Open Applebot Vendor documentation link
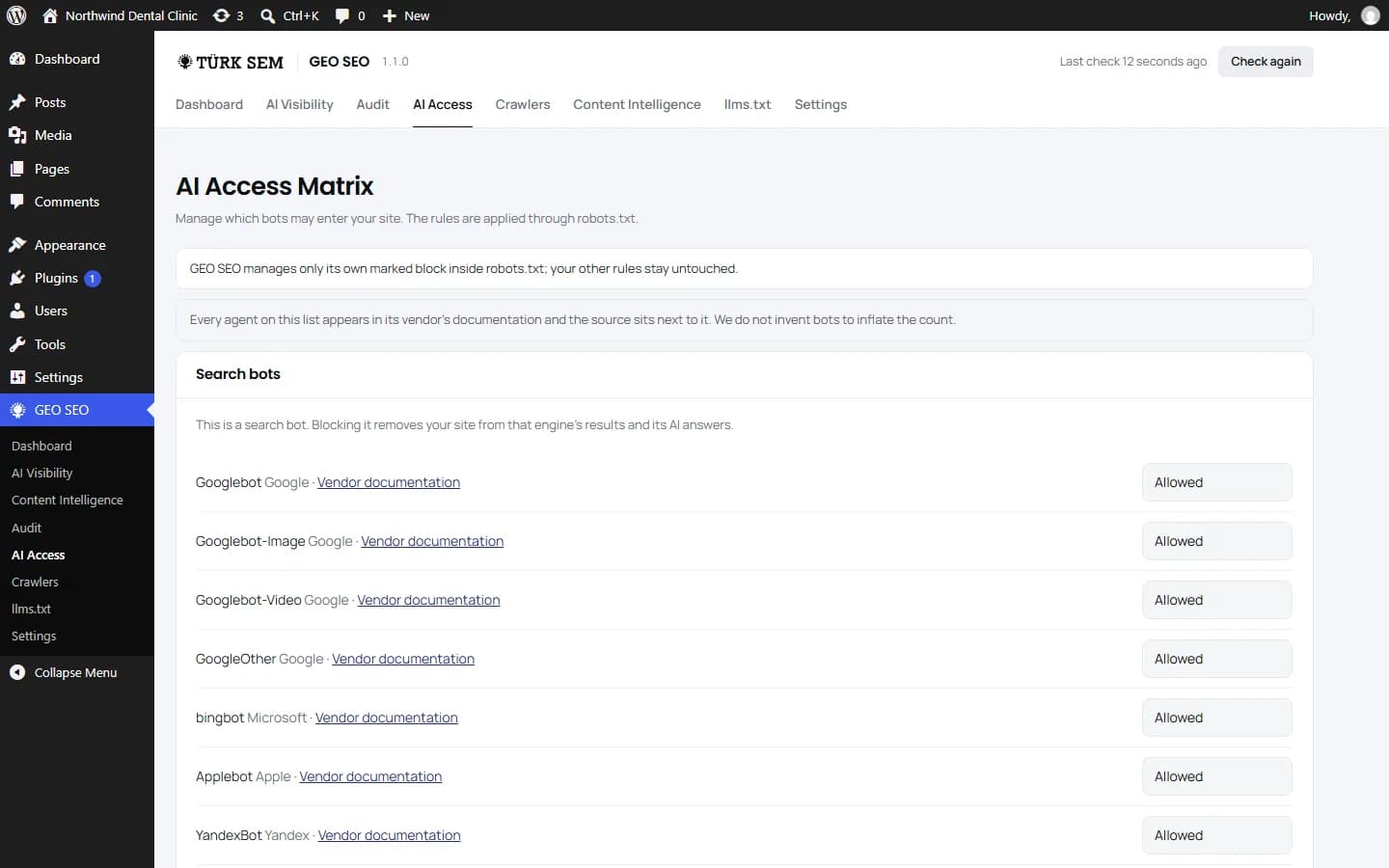Image resolution: width=1389 pixels, height=868 pixels. pyautogui.click(x=370, y=776)
